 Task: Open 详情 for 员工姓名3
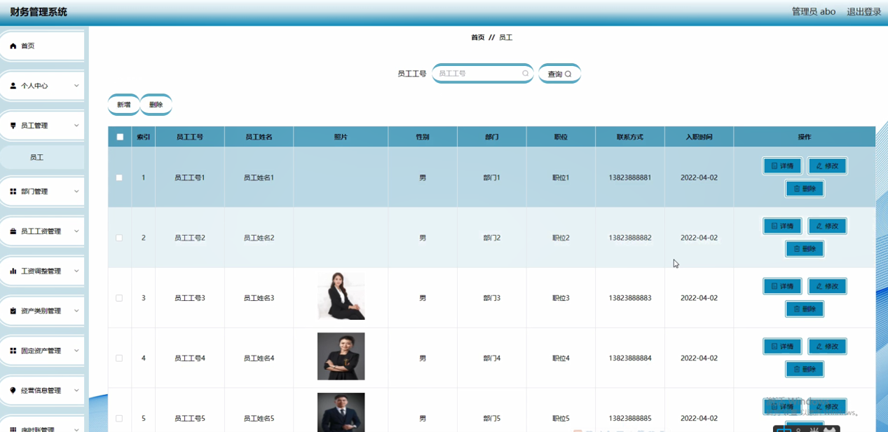click(x=782, y=286)
